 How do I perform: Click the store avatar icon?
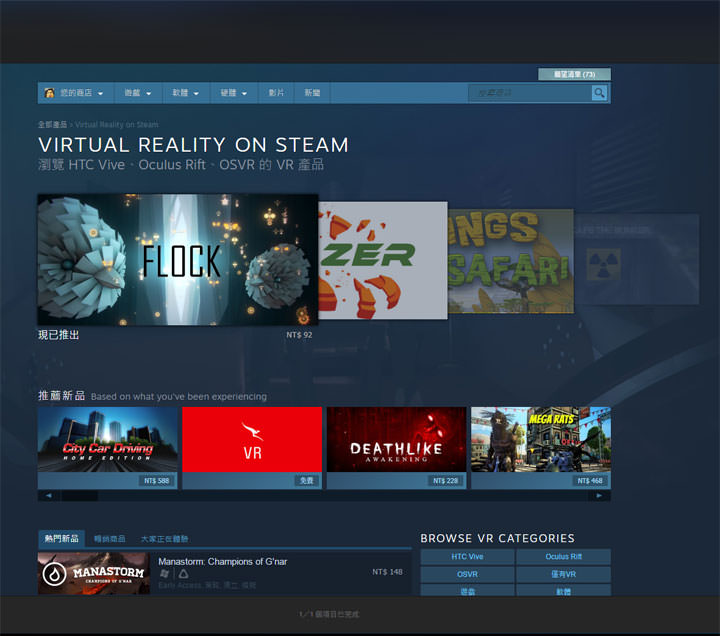click(49, 93)
